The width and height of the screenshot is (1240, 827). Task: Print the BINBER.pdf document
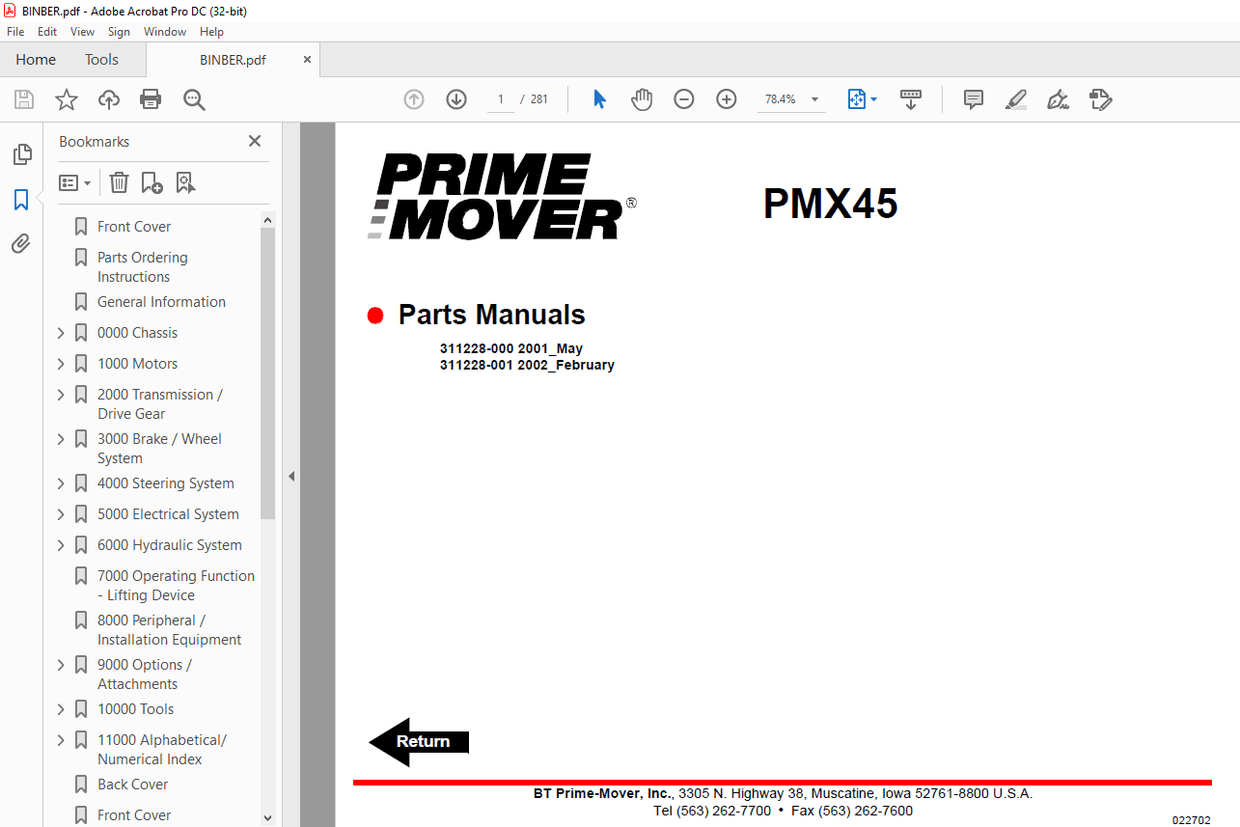coord(149,99)
